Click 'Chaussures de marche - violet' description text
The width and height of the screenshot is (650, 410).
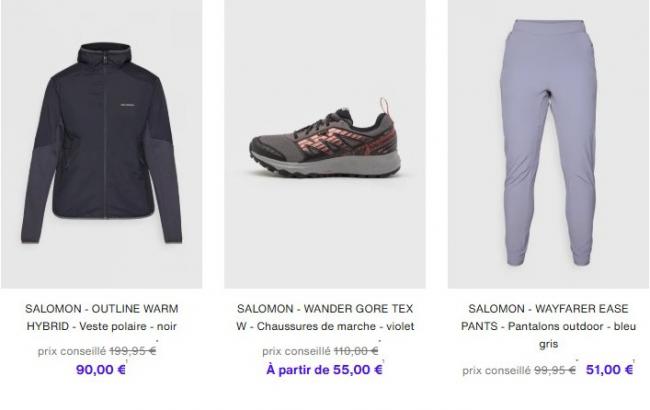335,326
